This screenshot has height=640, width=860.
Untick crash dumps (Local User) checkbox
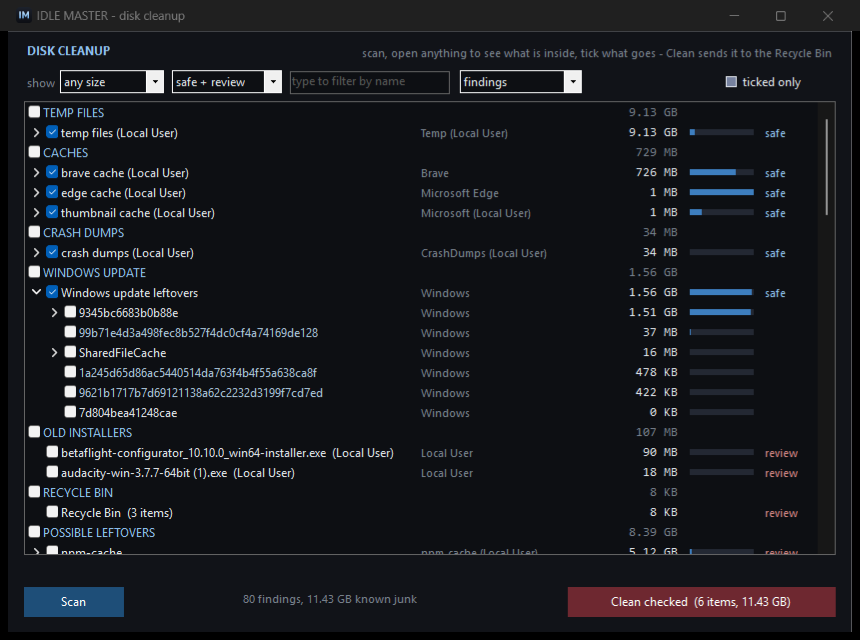(x=52, y=252)
